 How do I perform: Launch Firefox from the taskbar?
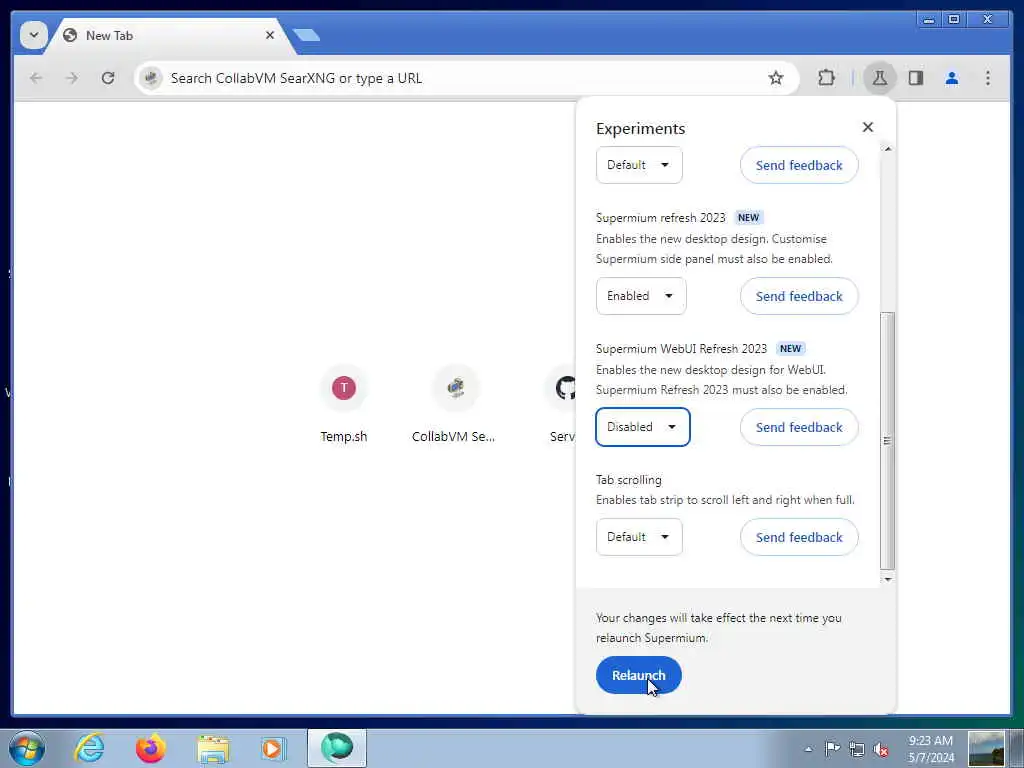150,748
